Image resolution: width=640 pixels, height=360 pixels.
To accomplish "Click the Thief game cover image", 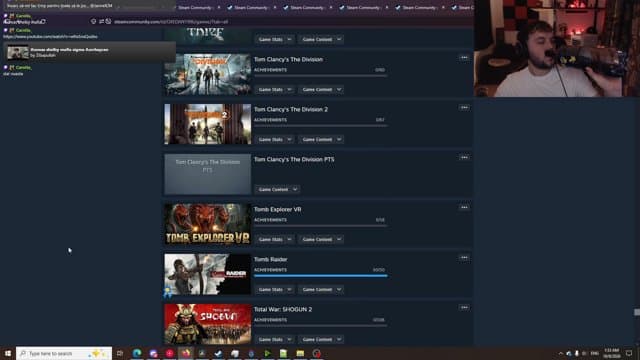I will (x=207, y=36).
